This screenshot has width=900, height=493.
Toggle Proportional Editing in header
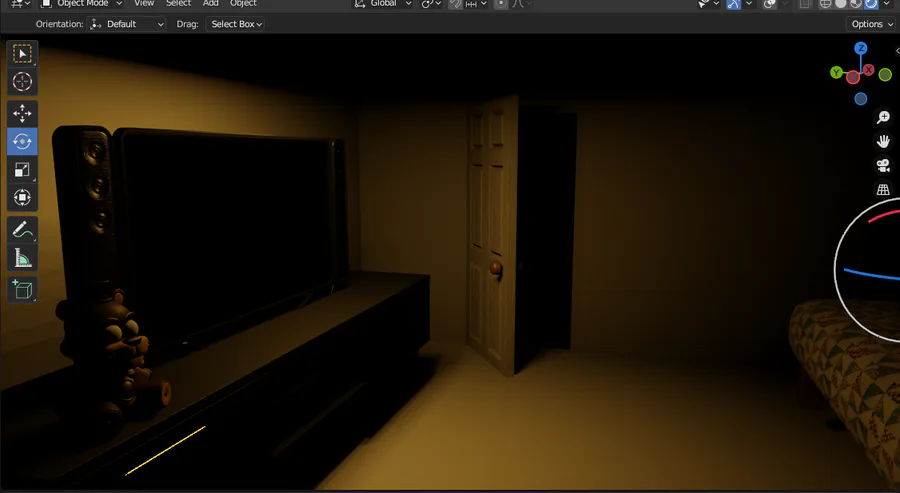(x=501, y=4)
